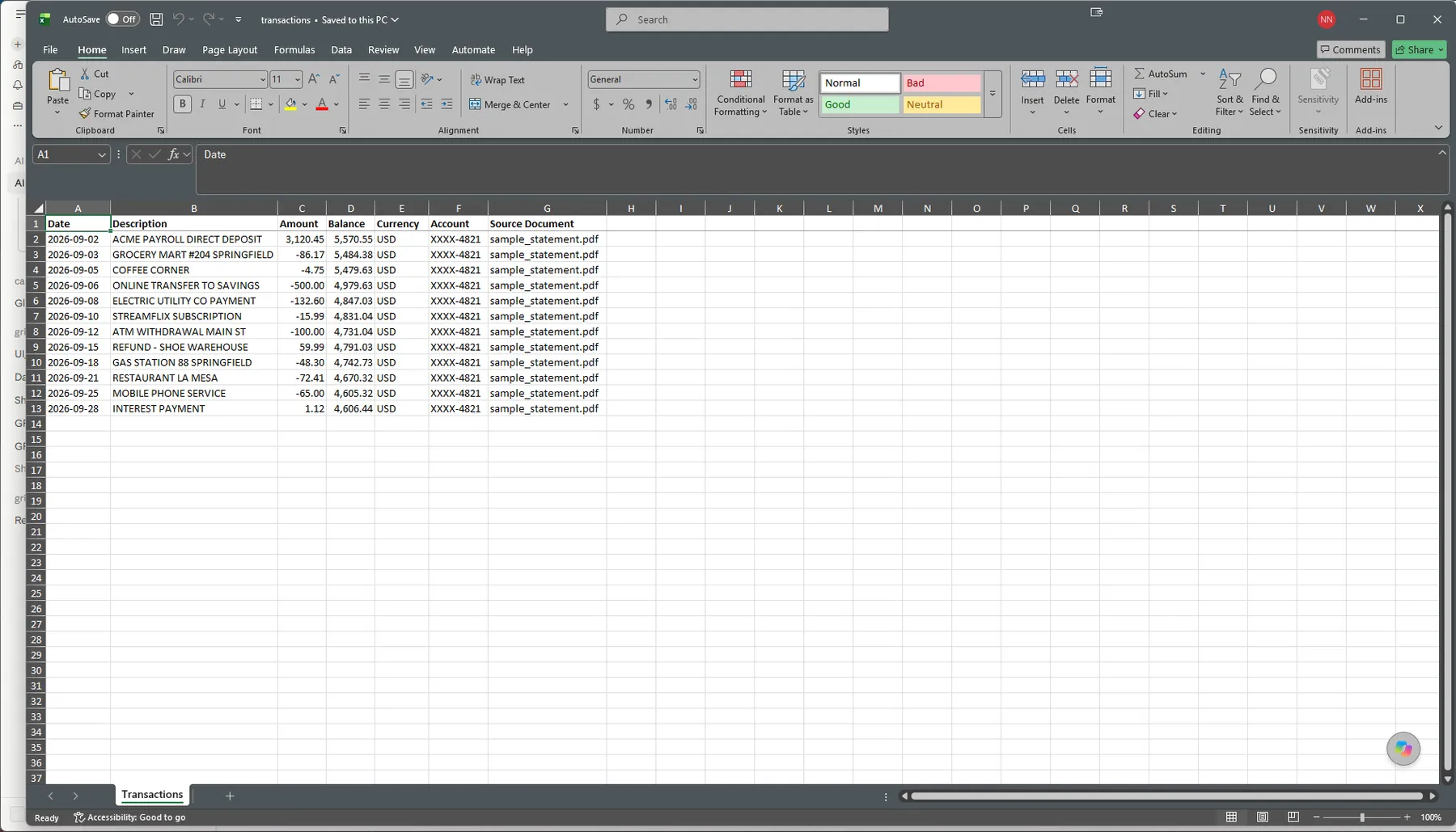This screenshot has width=1456, height=832.
Task: Increase font size with larger A icon
Action: point(314,79)
